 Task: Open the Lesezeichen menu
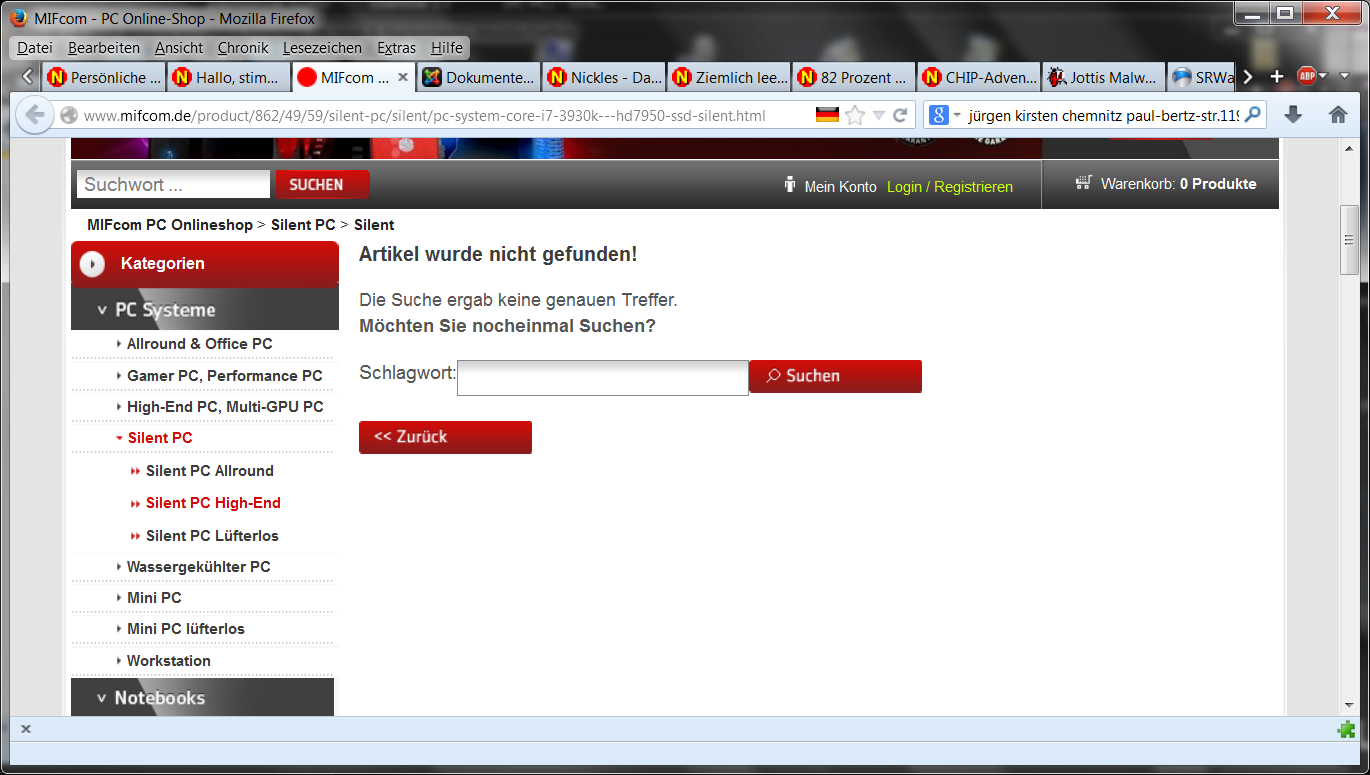tap(322, 47)
